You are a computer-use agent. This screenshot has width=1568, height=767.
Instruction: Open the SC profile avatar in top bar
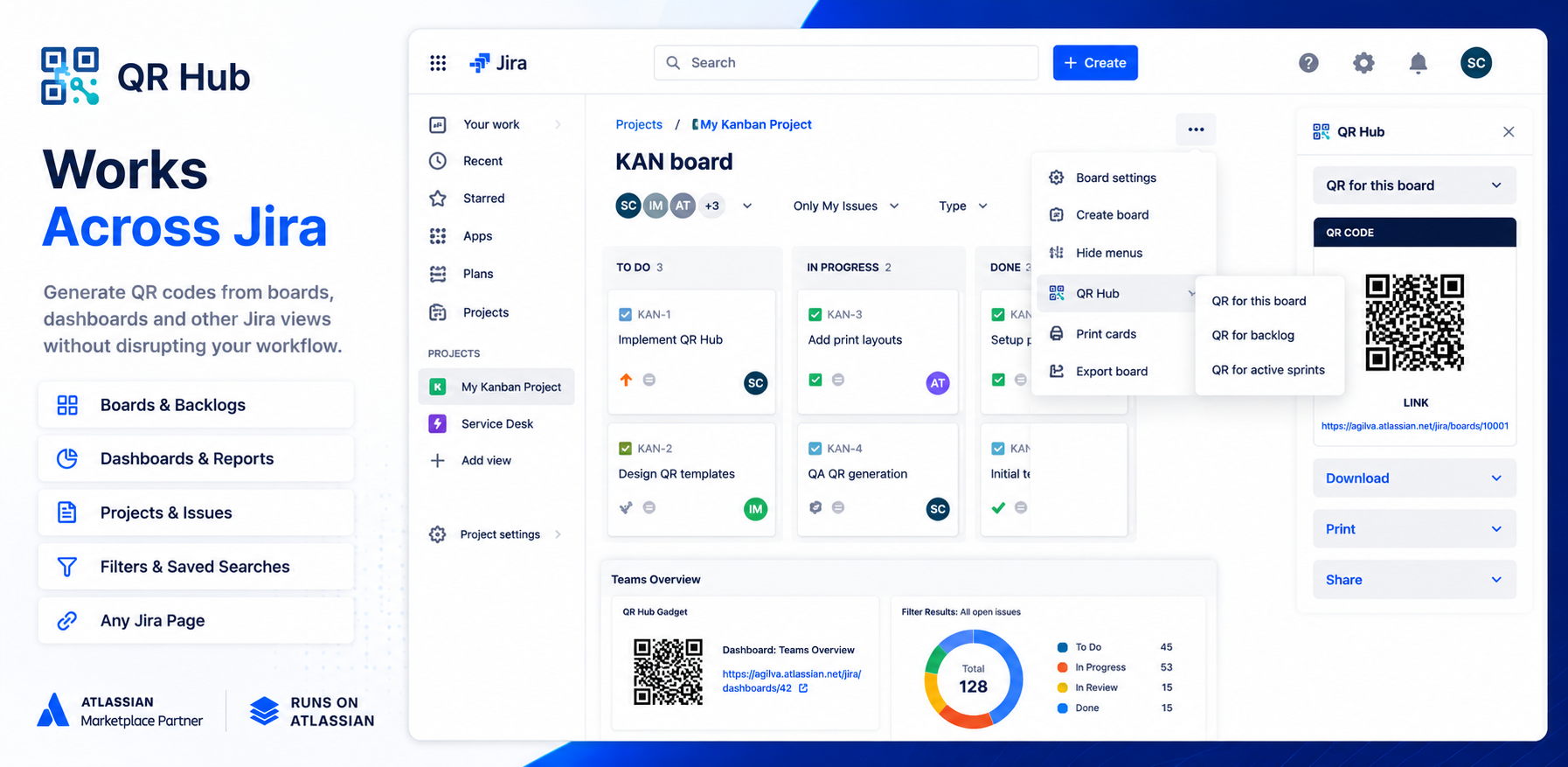(1476, 63)
